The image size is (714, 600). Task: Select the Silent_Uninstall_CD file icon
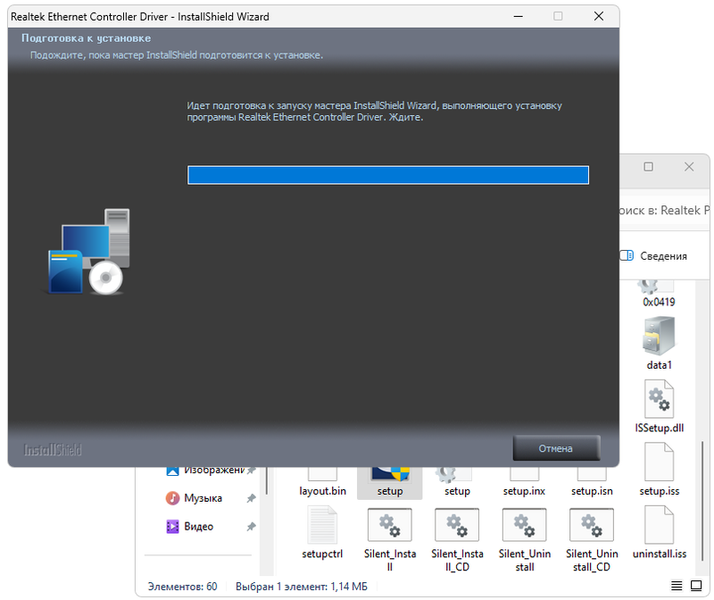[x=592, y=525]
